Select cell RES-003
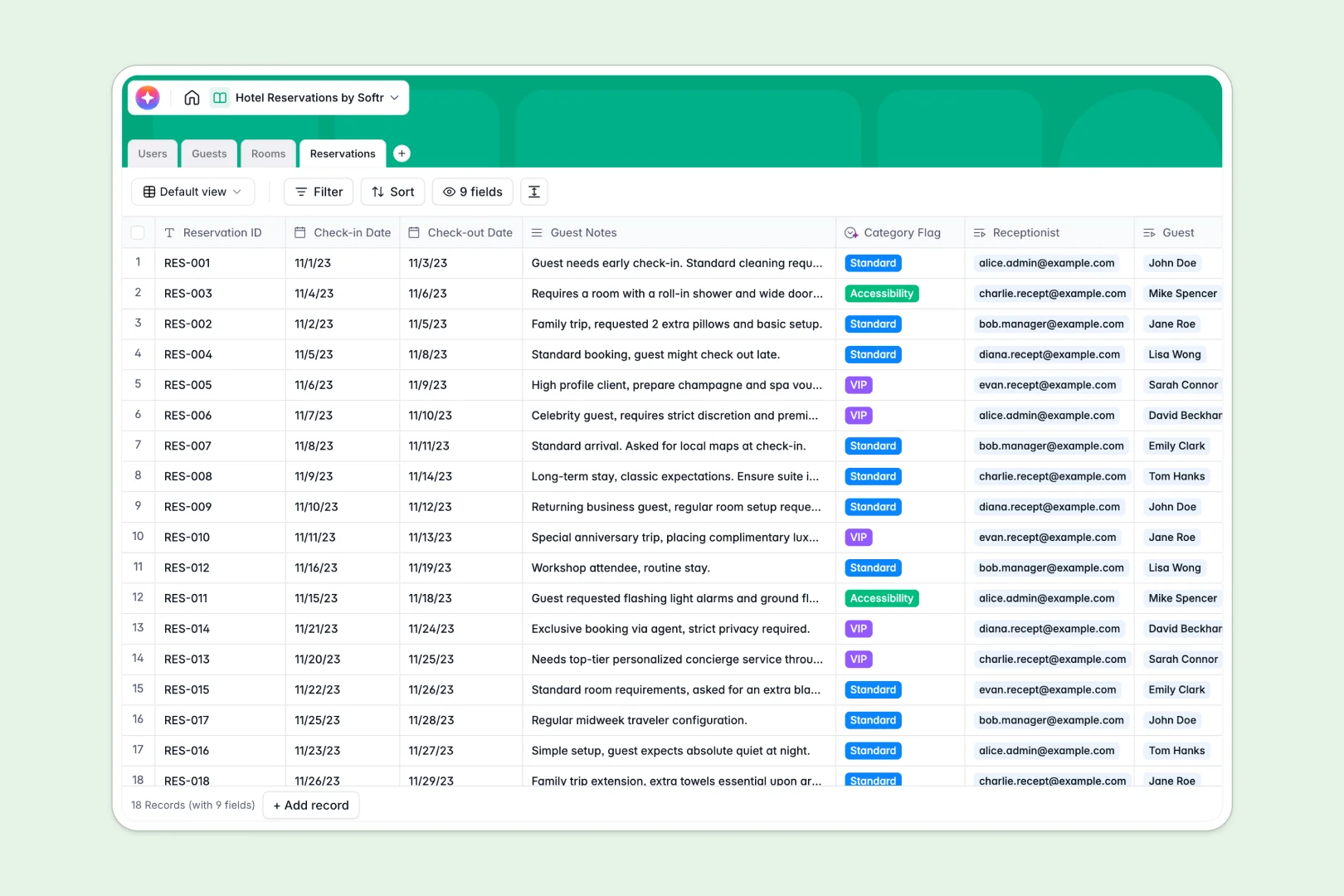 coord(220,294)
